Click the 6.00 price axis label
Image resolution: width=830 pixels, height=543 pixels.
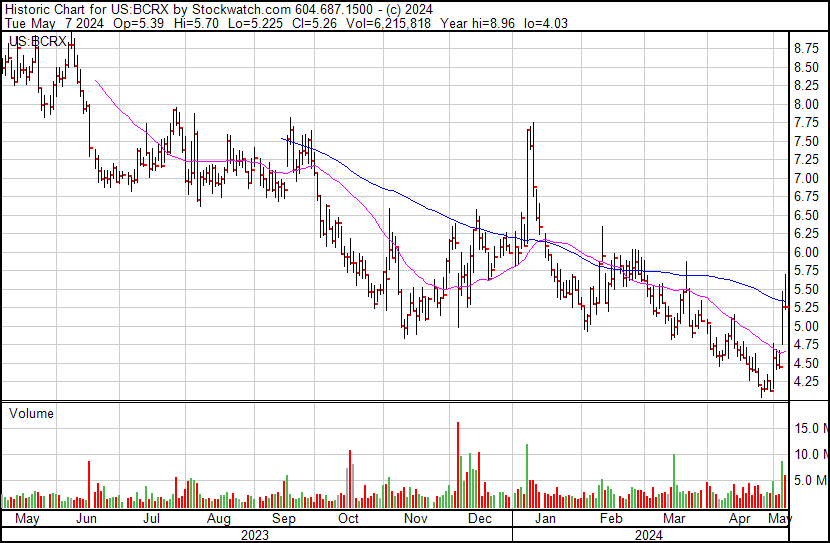click(x=807, y=252)
